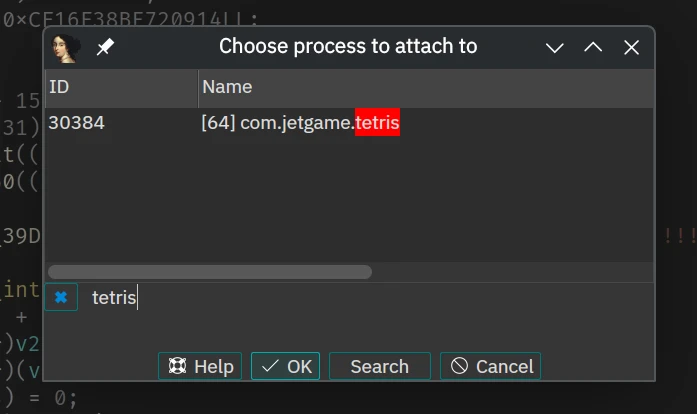This screenshot has height=414, width=697.
Task: Maximize the dialog using the up chevron
Action: pos(593,47)
